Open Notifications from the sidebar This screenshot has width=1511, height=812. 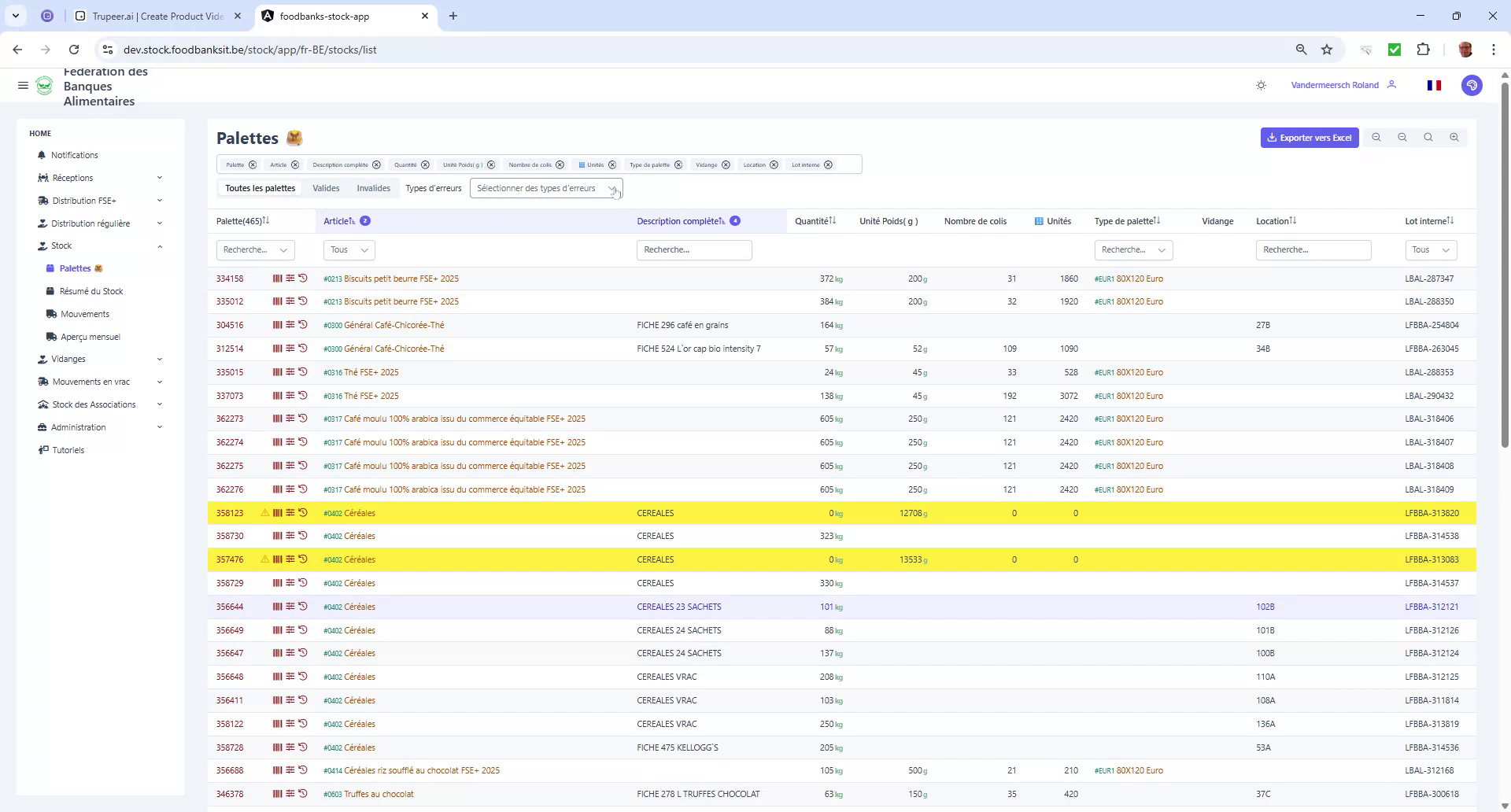pos(75,155)
